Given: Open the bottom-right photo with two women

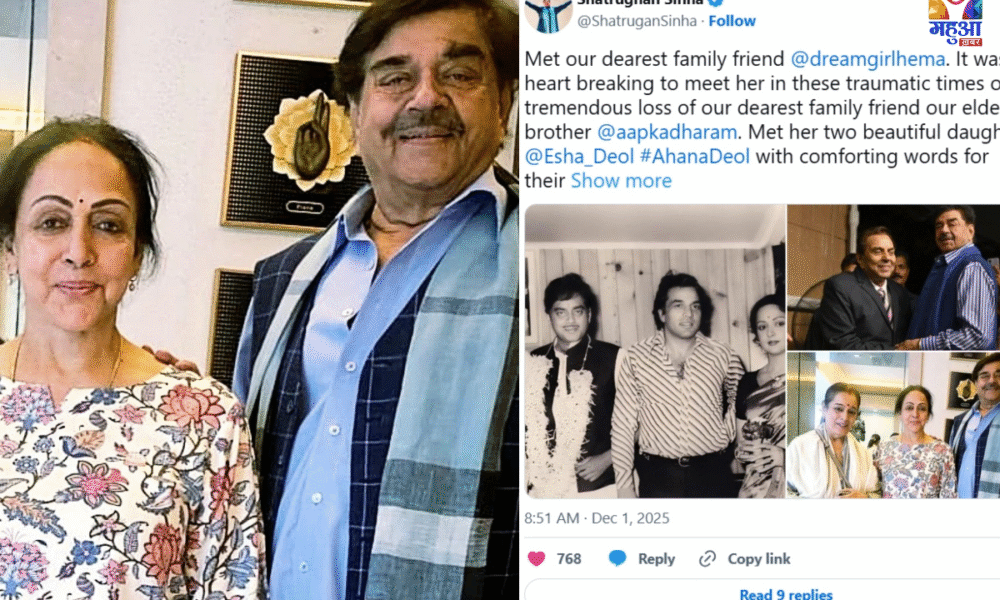Looking at the screenshot, I should [x=893, y=425].
